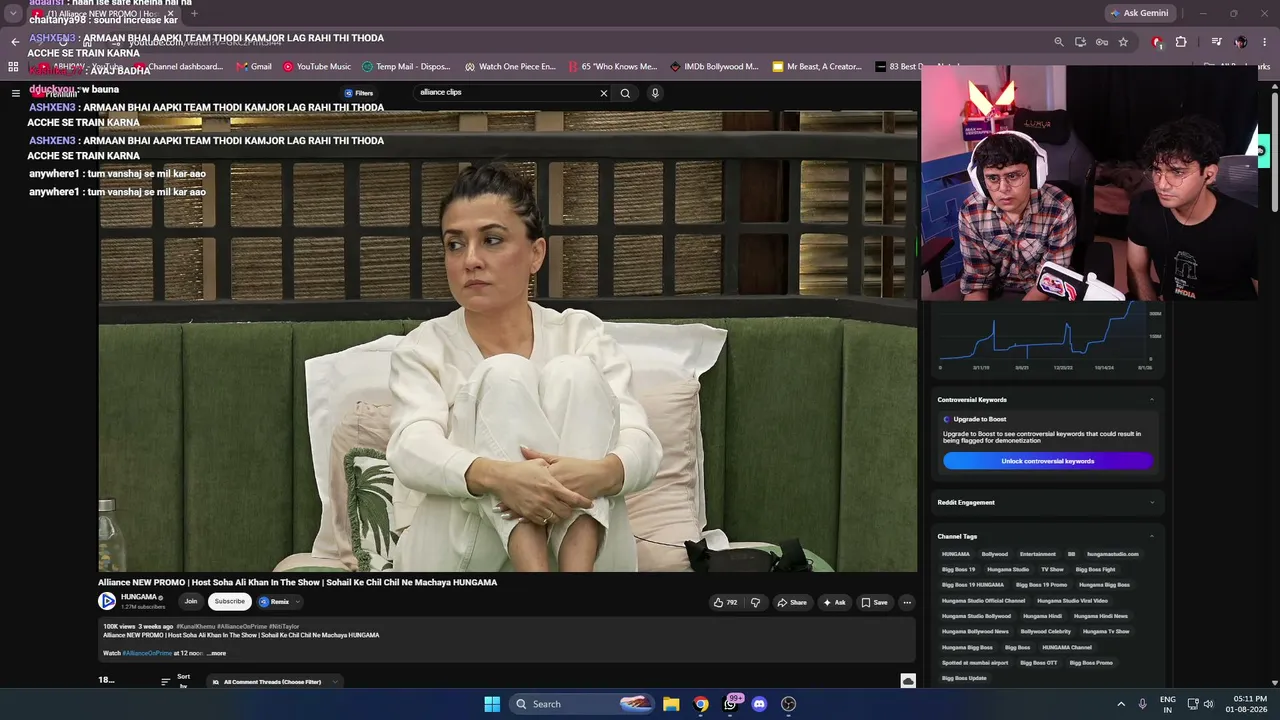Open the browser tab search dropdown
The height and width of the screenshot is (720, 1280).
tap(13, 13)
